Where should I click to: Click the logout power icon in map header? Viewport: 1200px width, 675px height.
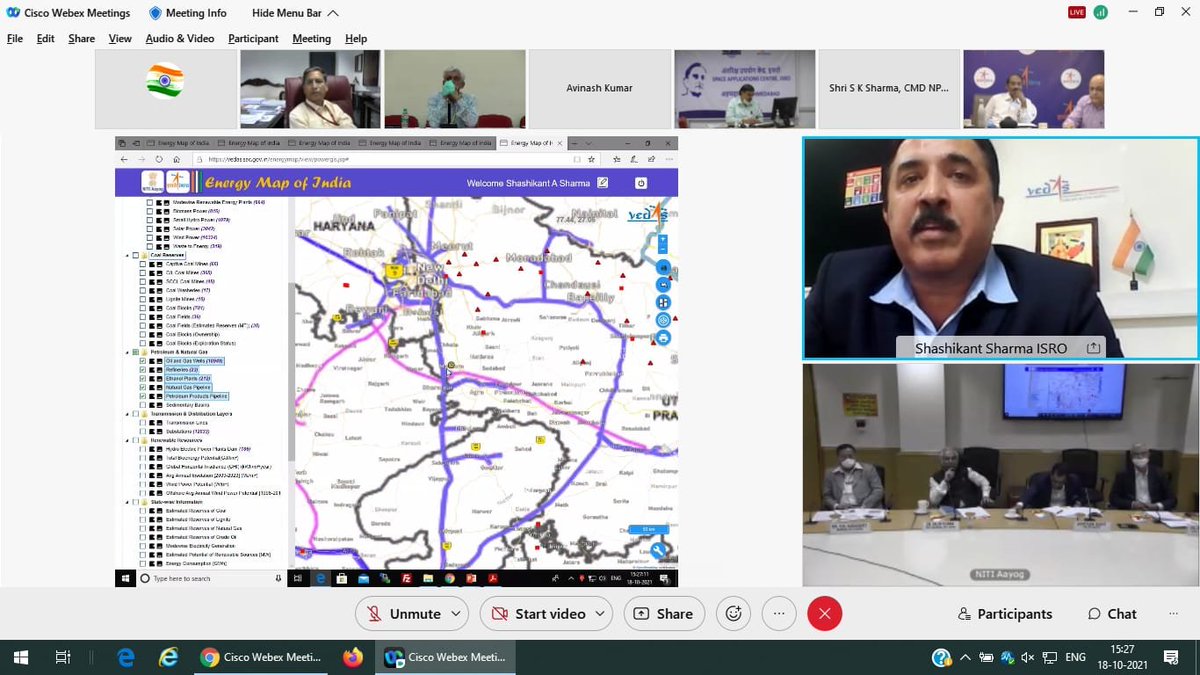(x=641, y=183)
